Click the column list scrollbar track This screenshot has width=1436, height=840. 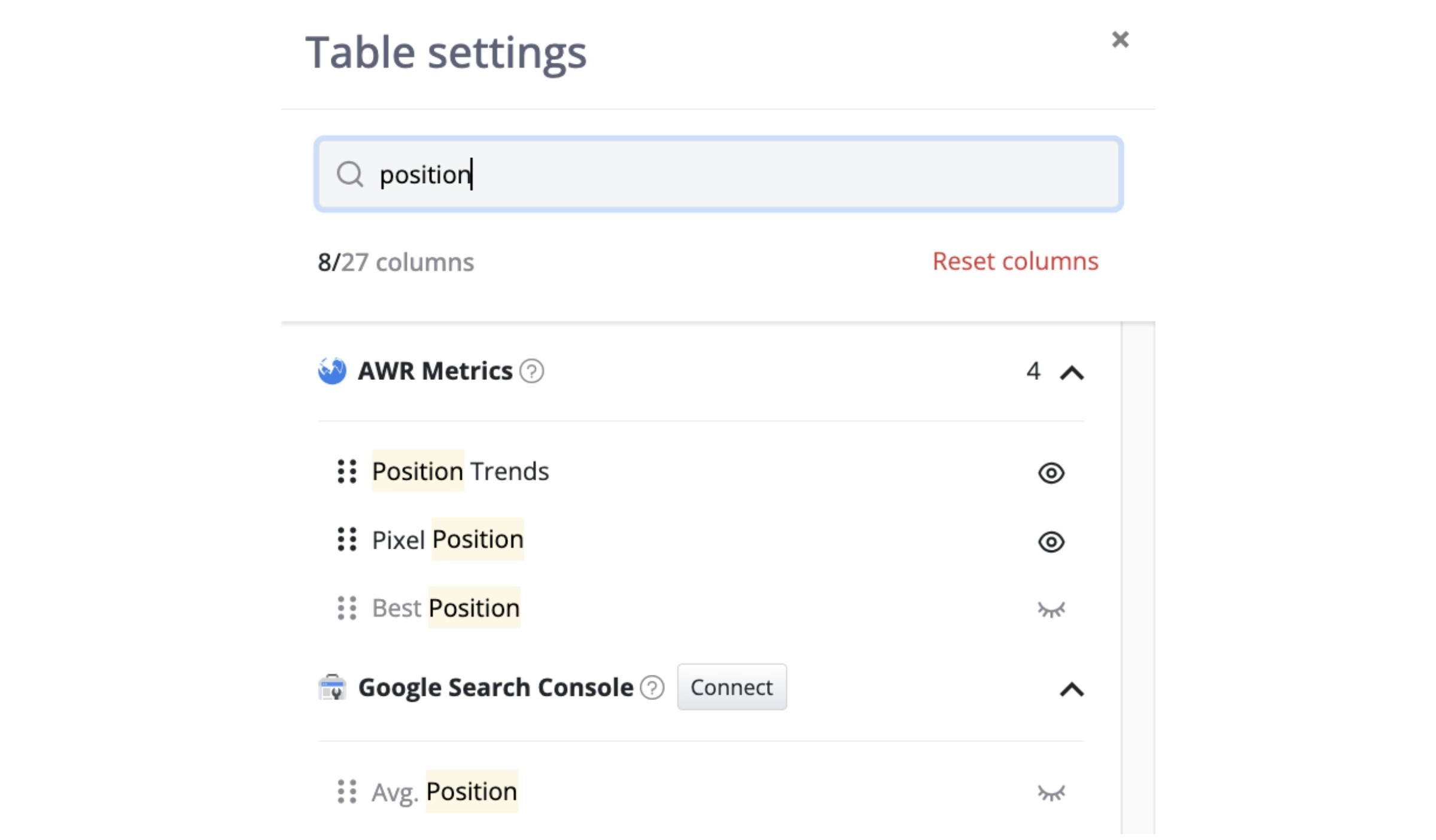click(x=1138, y=577)
